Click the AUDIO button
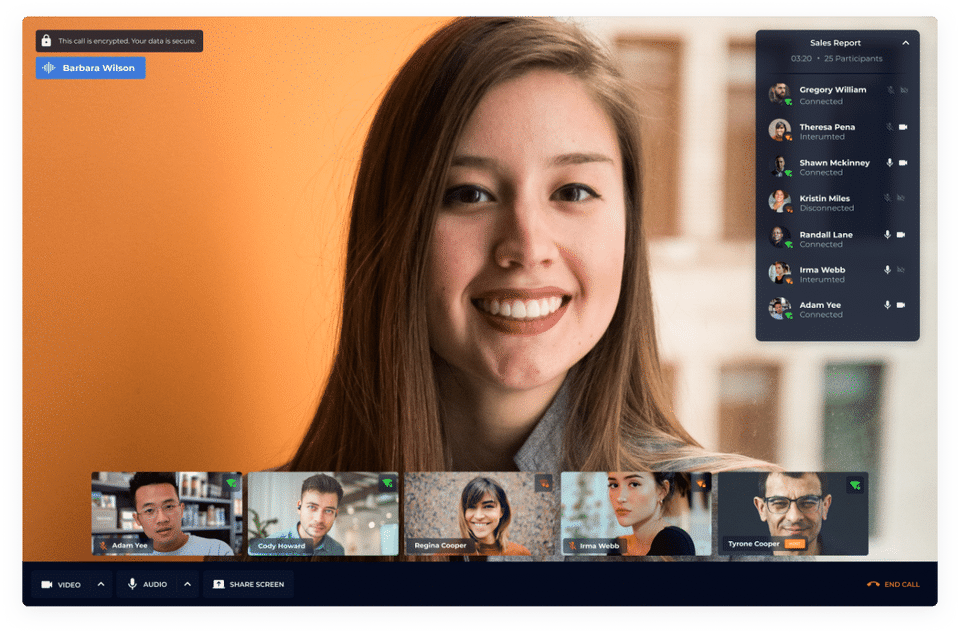Viewport: 960px width, 634px height. click(x=147, y=584)
